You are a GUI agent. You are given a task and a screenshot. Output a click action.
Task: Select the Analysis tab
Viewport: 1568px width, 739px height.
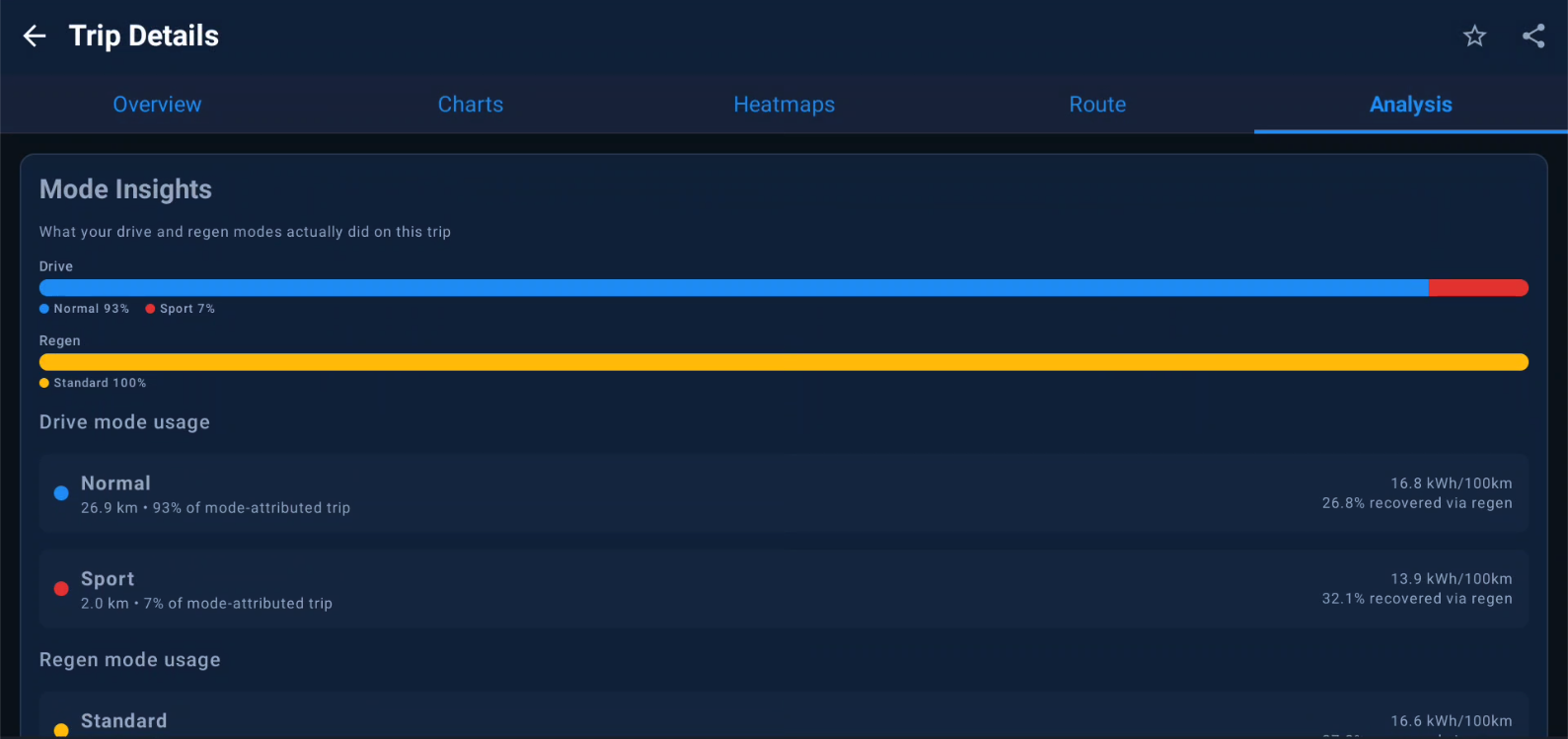[x=1411, y=105]
